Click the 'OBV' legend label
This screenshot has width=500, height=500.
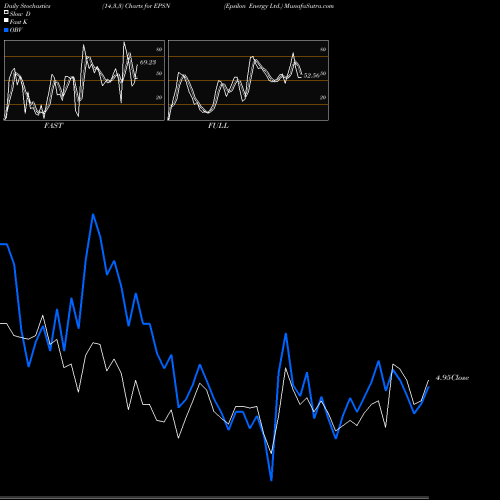(x=16, y=30)
